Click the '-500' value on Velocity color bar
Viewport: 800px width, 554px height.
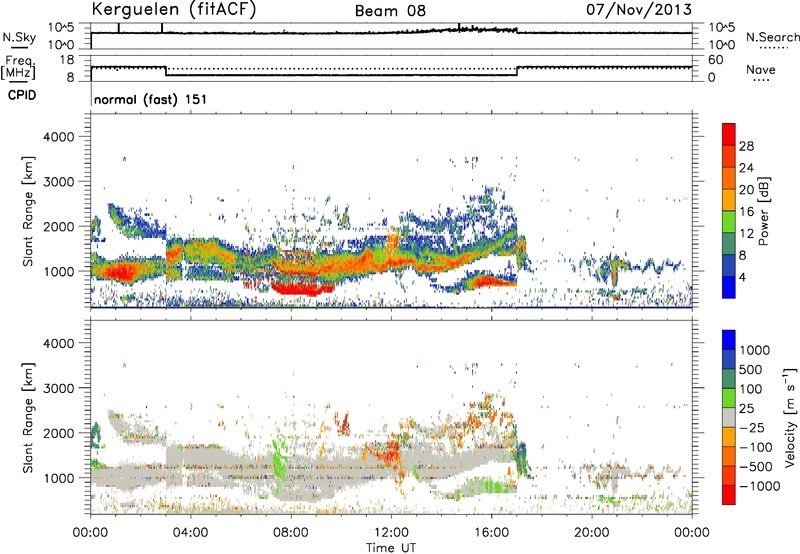pyautogui.click(x=756, y=467)
